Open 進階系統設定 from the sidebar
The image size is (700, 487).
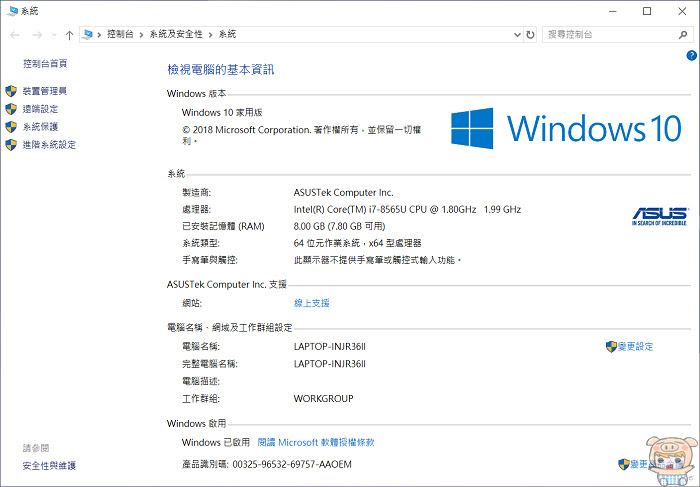coord(50,145)
